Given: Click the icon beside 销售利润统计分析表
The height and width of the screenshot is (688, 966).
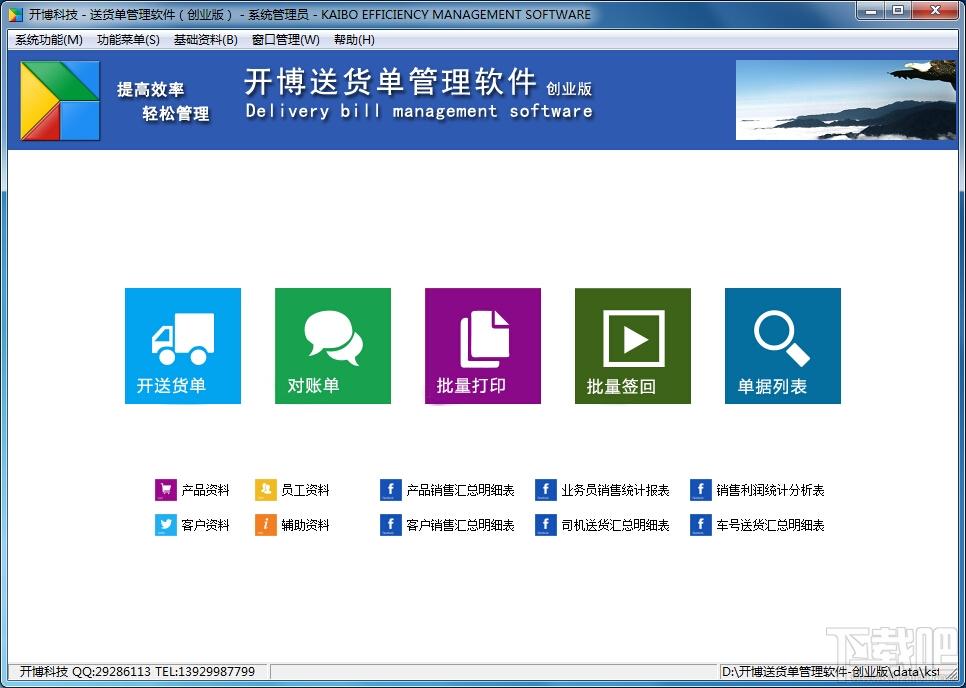Looking at the screenshot, I should 700,490.
